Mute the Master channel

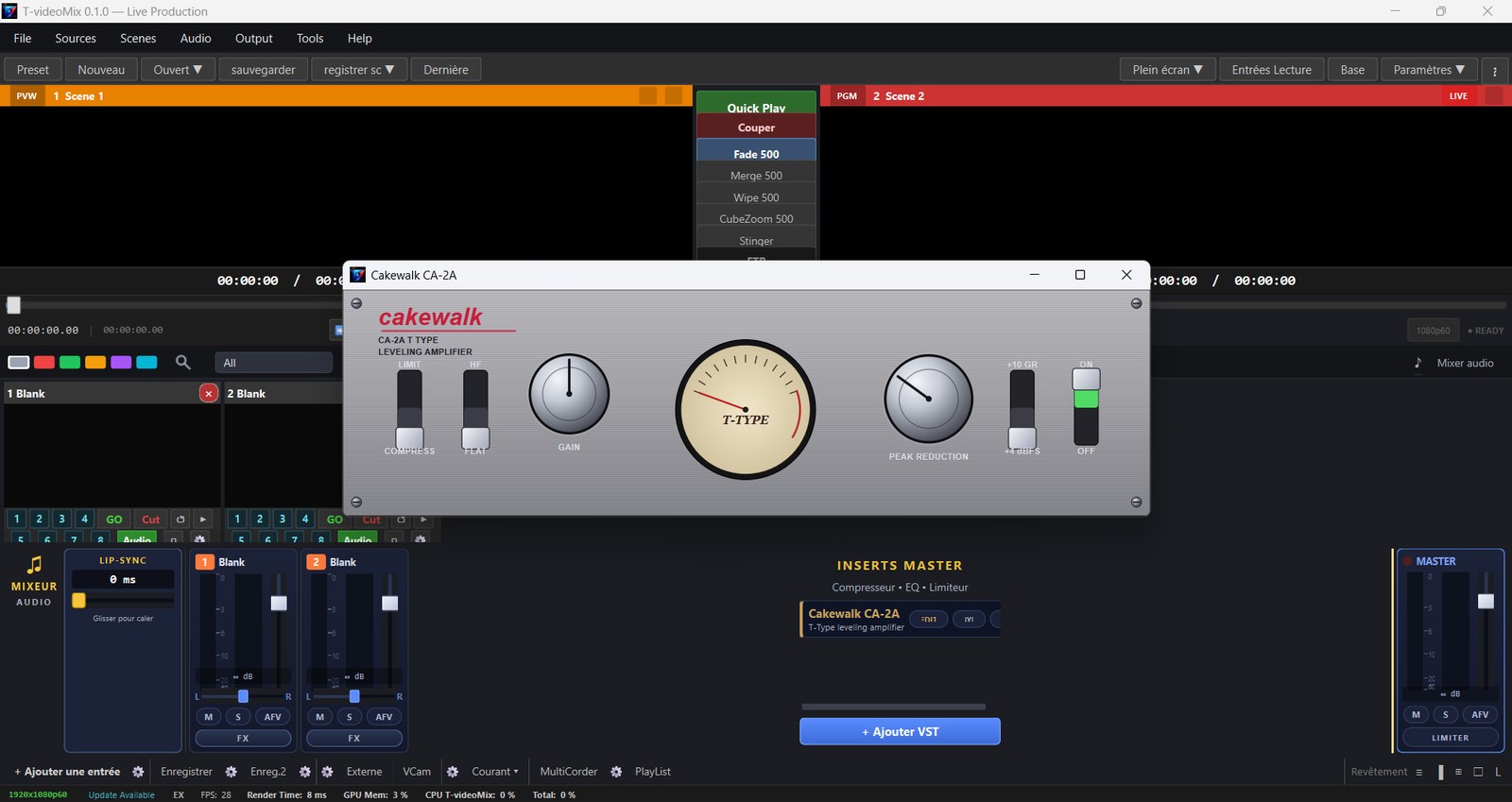(1416, 715)
